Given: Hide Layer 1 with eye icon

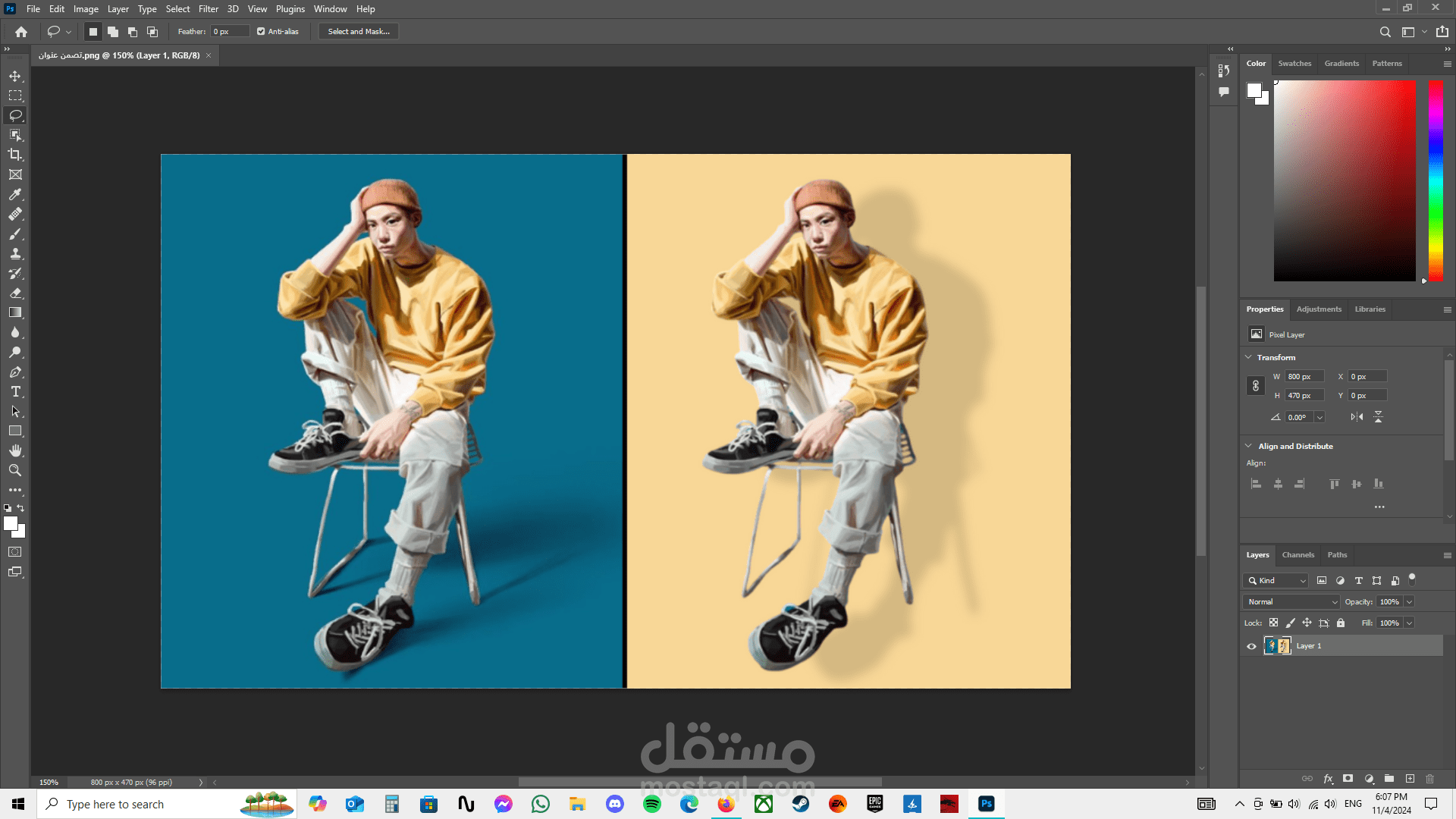Looking at the screenshot, I should point(1251,647).
